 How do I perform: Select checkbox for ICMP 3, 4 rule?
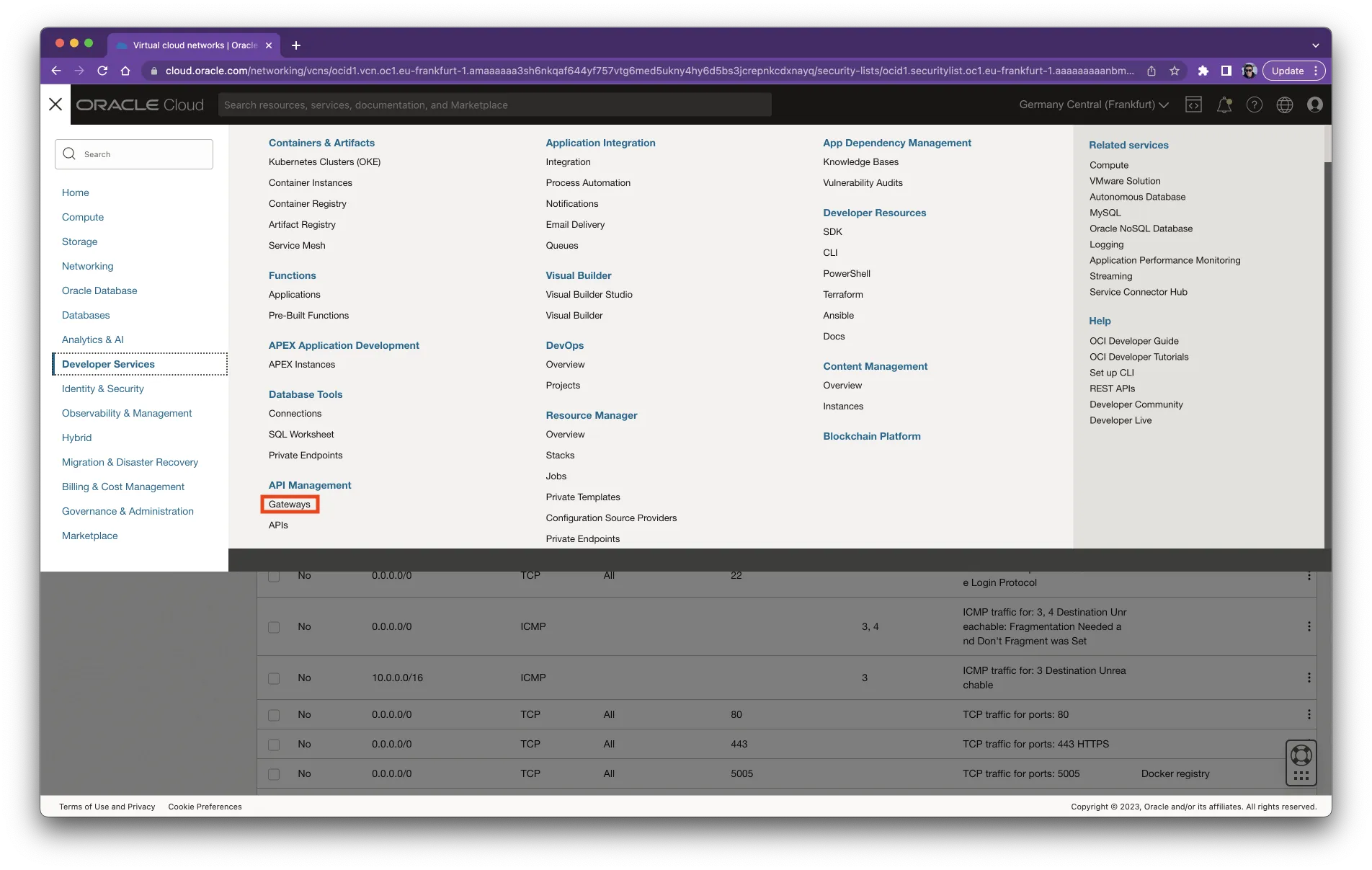[x=274, y=627]
